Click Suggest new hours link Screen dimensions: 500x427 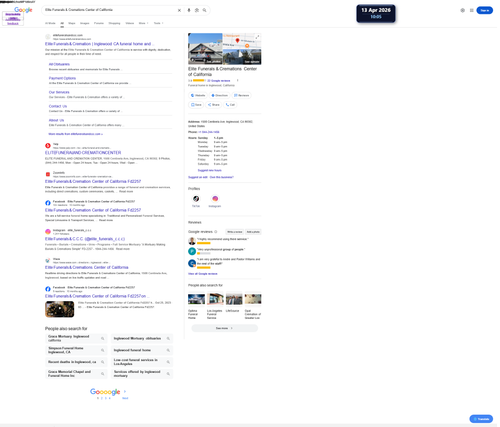[210, 170]
